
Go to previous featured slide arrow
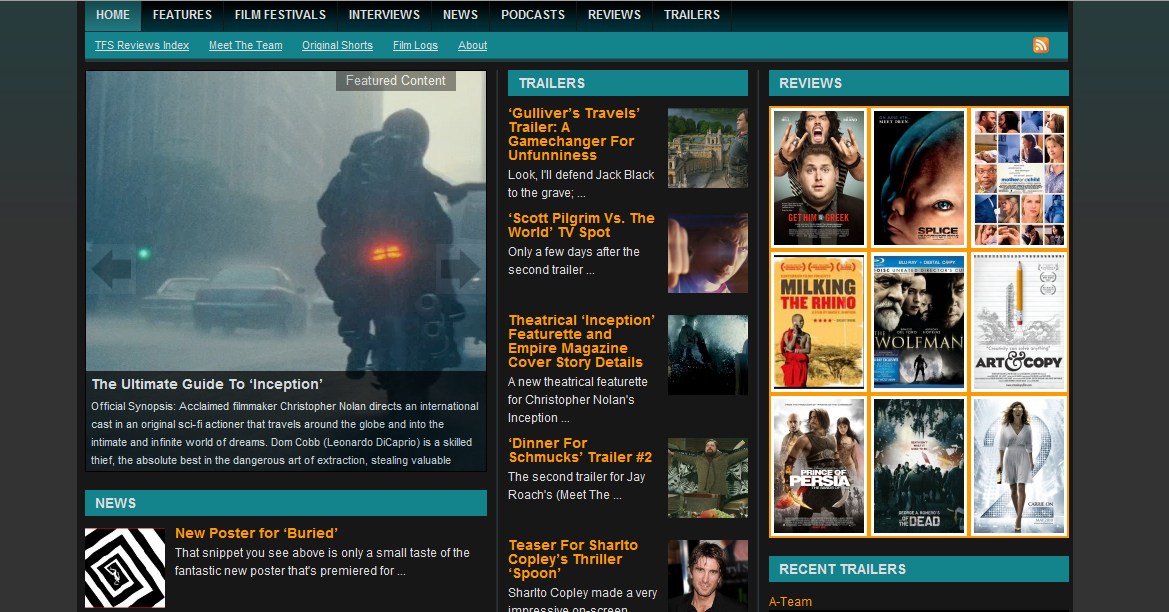(111, 268)
